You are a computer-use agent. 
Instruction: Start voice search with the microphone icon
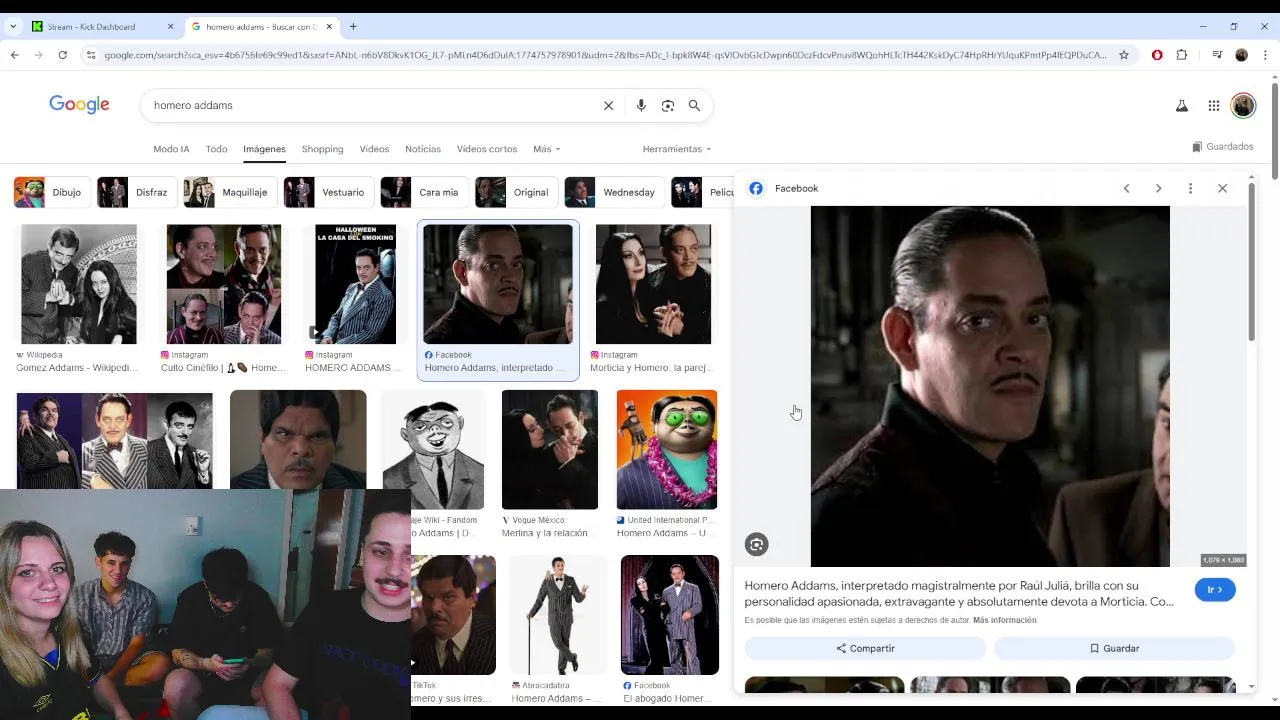pos(641,105)
